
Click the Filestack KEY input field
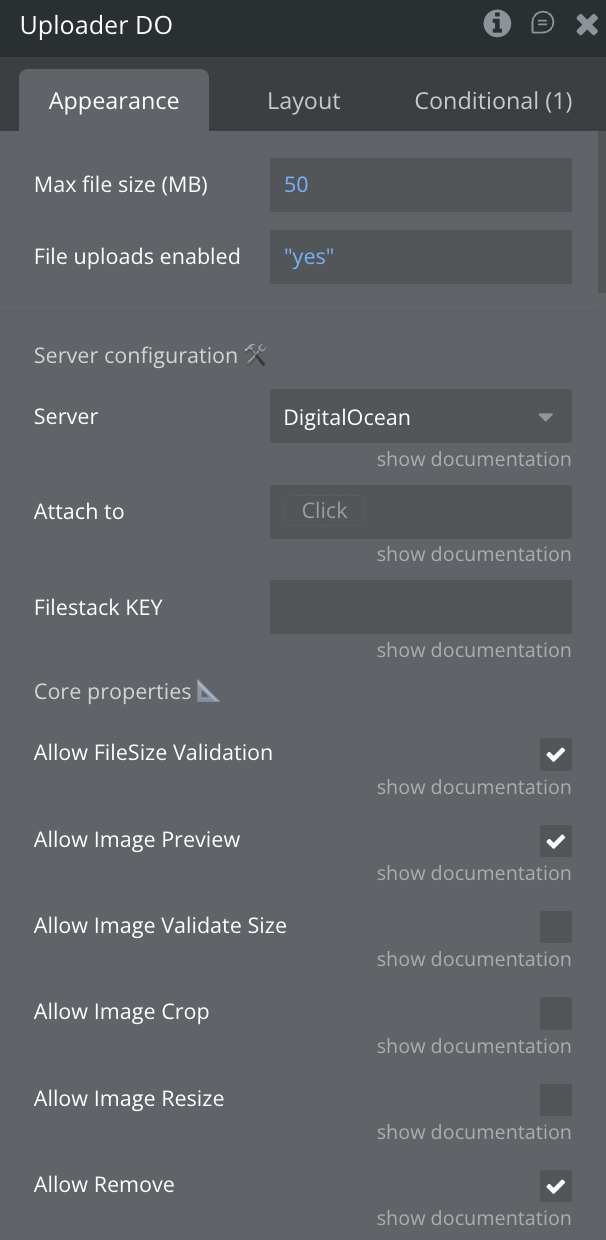pos(420,607)
